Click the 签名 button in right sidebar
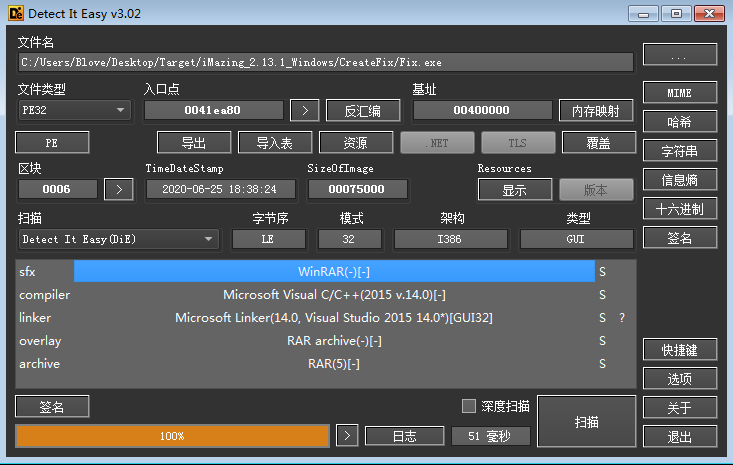This screenshot has width=733, height=465. (680, 238)
